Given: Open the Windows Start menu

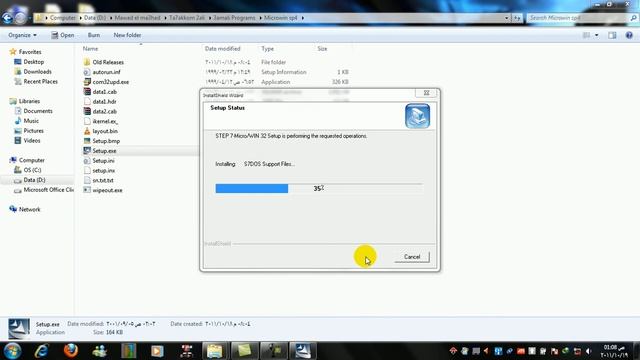Looking at the screenshot, I should (13, 351).
